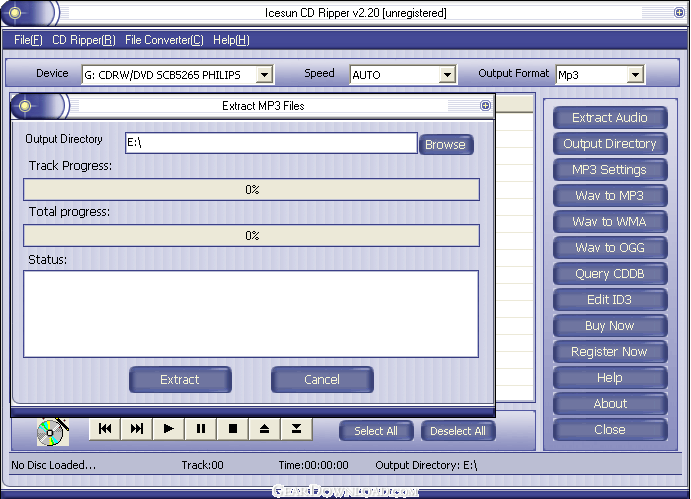Click the Output Directory side button
691x499 pixels.
tap(610, 144)
